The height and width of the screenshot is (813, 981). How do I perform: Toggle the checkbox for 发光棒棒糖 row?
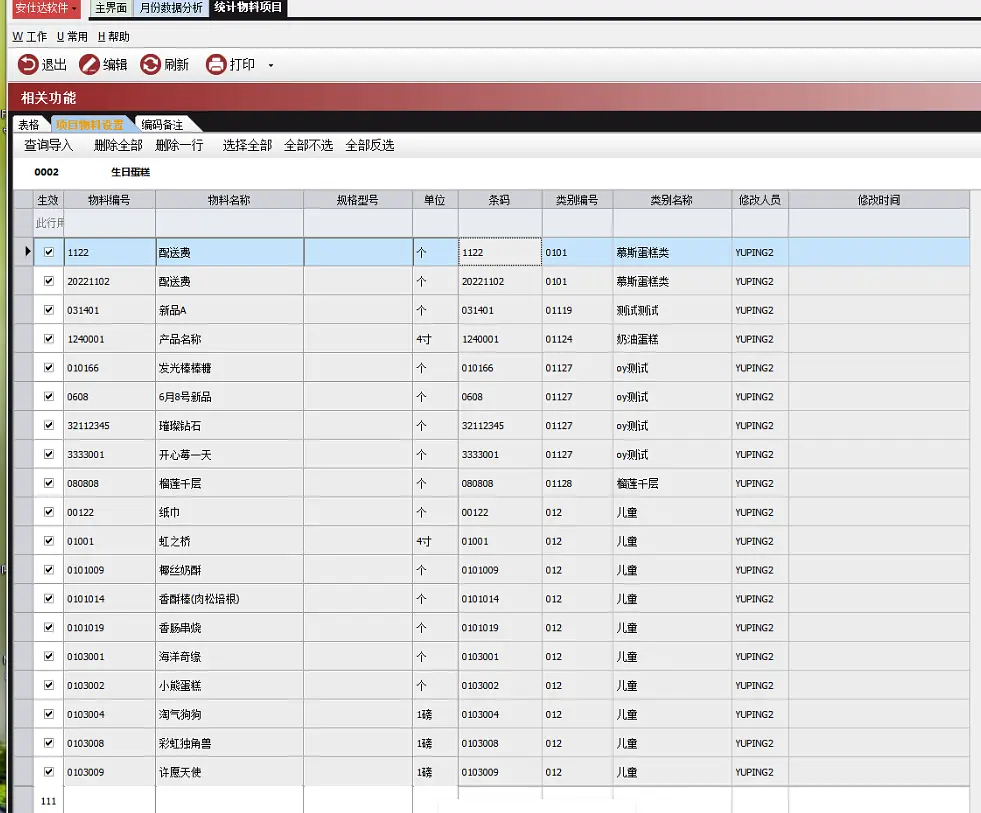49,367
